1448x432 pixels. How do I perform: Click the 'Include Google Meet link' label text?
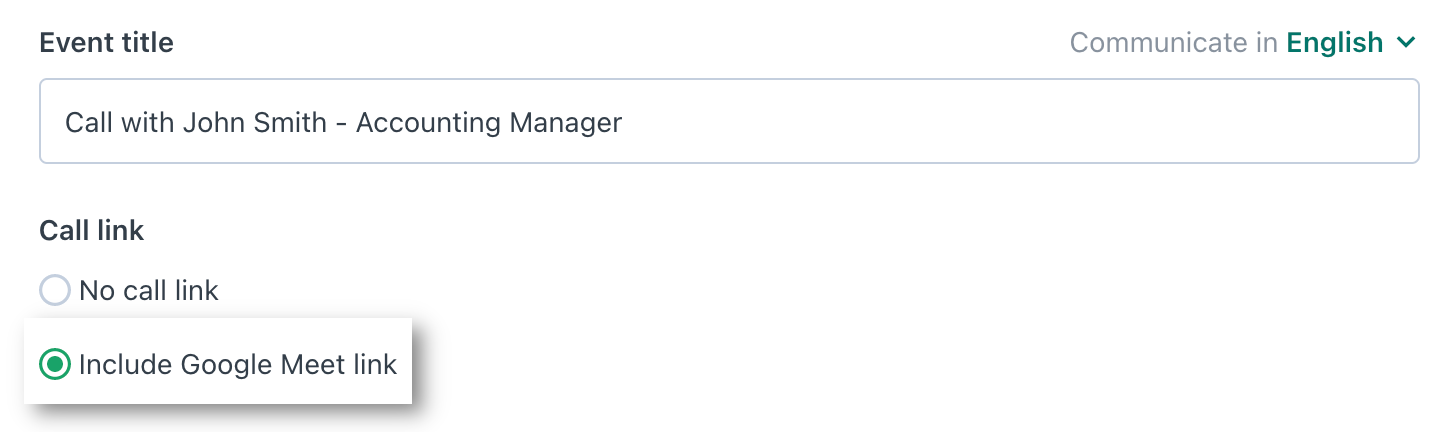click(x=238, y=365)
